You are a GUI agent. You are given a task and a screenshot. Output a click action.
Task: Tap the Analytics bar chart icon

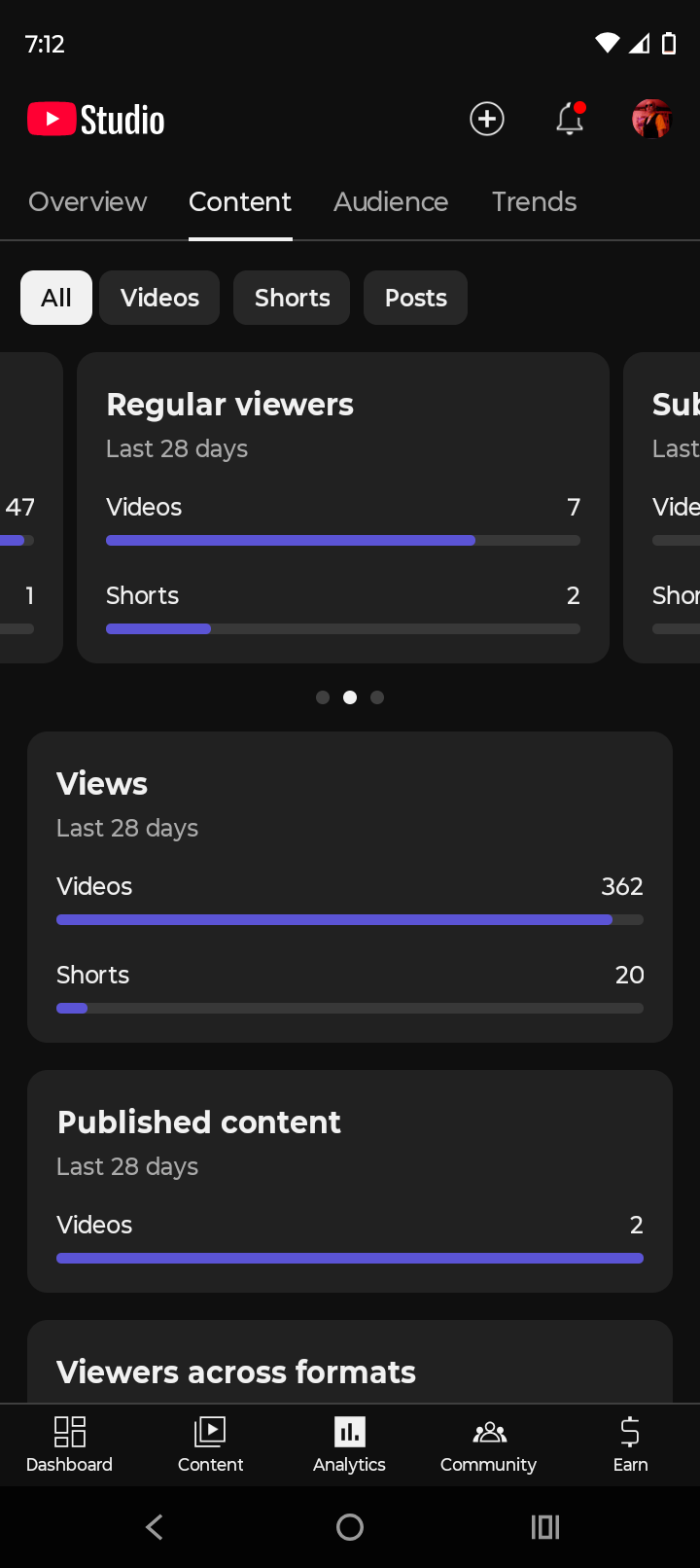click(349, 1432)
